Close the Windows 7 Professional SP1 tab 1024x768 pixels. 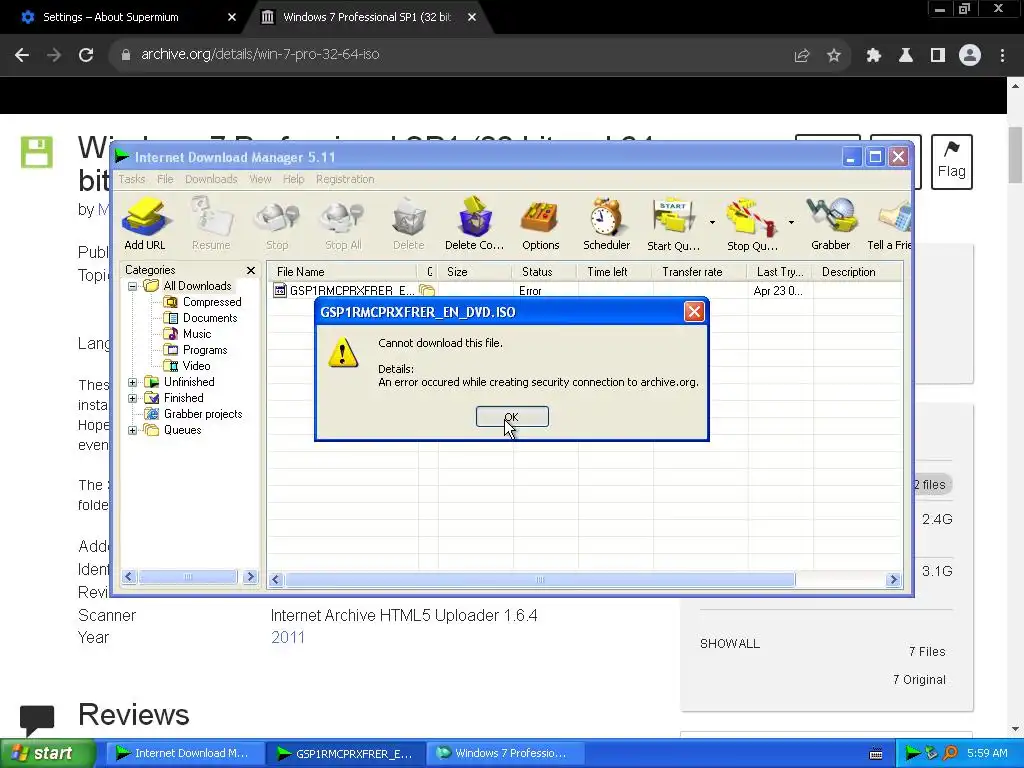point(472,17)
